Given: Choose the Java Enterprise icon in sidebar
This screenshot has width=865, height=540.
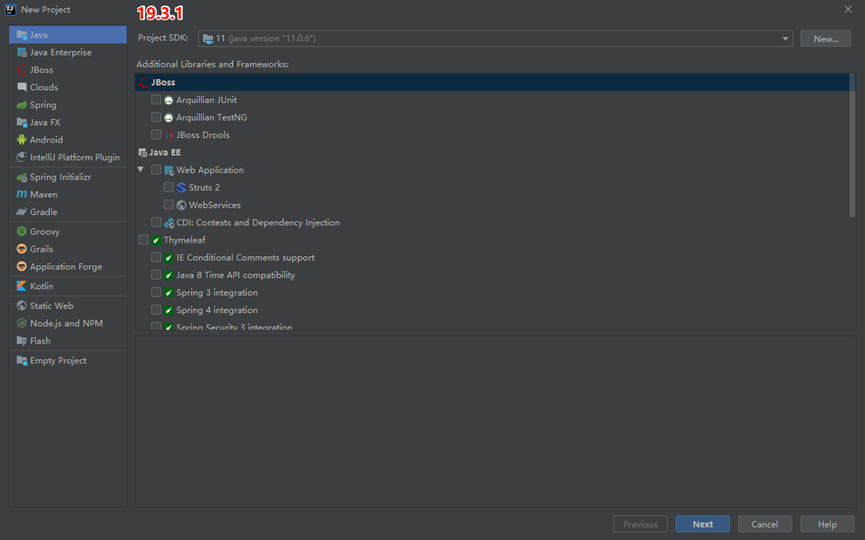Looking at the screenshot, I should pyautogui.click(x=22, y=52).
